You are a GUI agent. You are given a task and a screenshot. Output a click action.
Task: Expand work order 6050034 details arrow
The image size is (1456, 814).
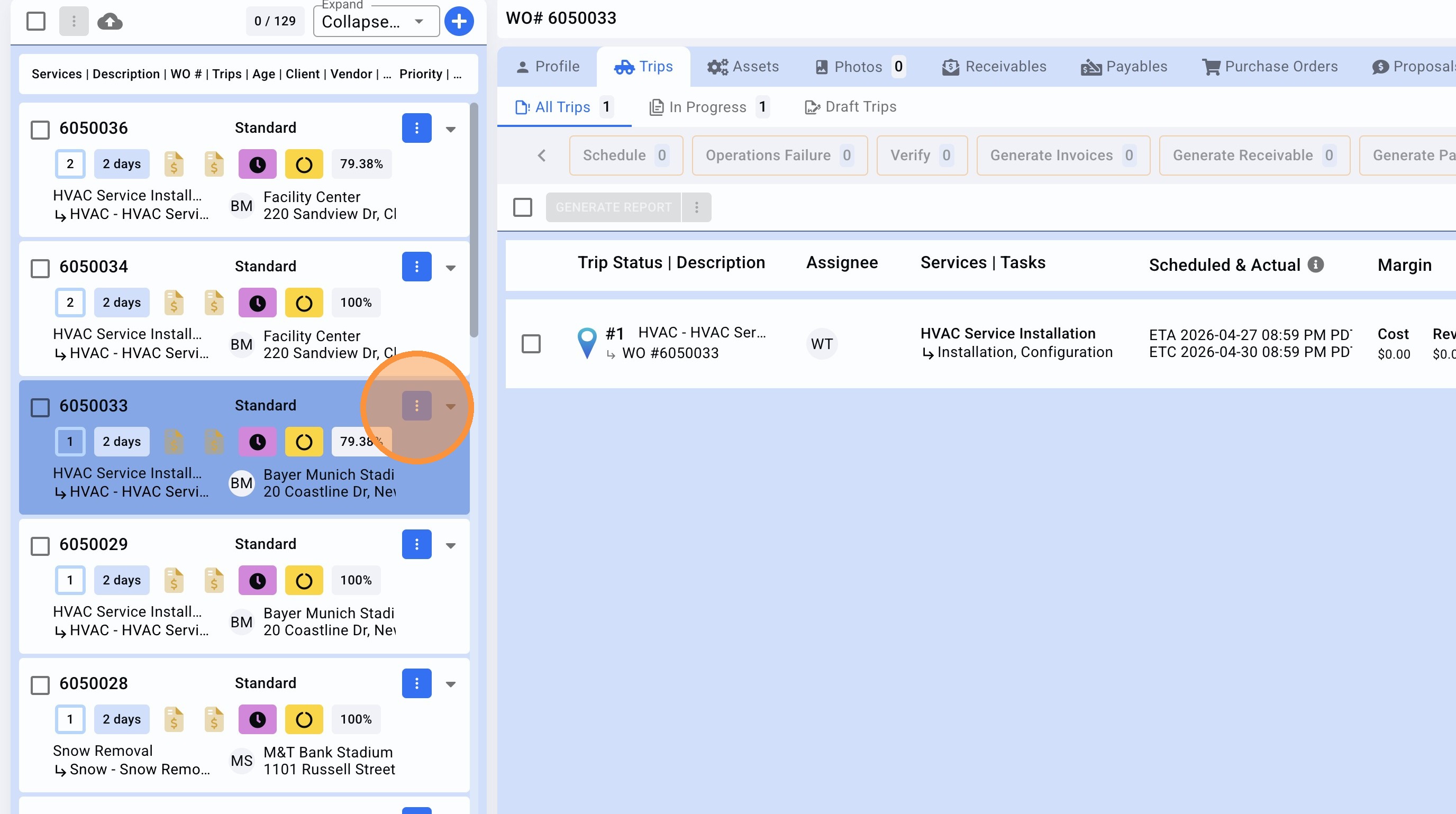(x=450, y=268)
